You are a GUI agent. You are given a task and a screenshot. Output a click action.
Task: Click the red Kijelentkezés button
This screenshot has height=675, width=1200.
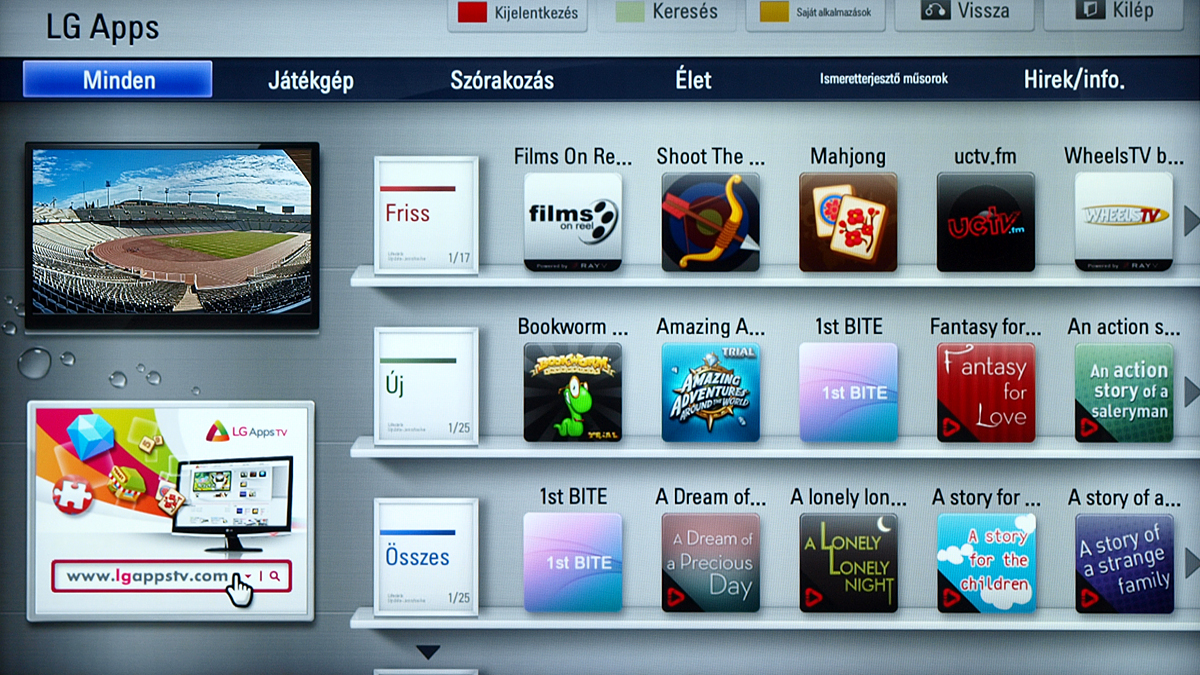coord(515,14)
